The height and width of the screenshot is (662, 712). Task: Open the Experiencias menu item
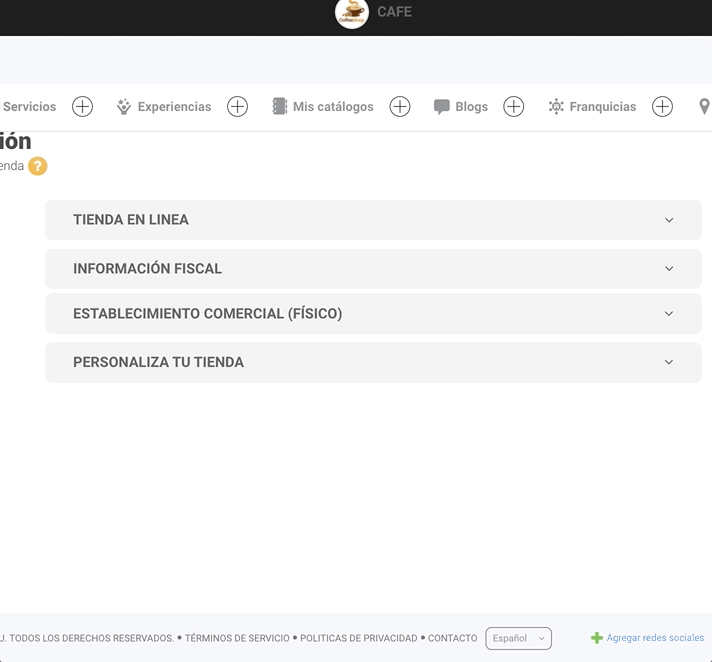[174, 107]
